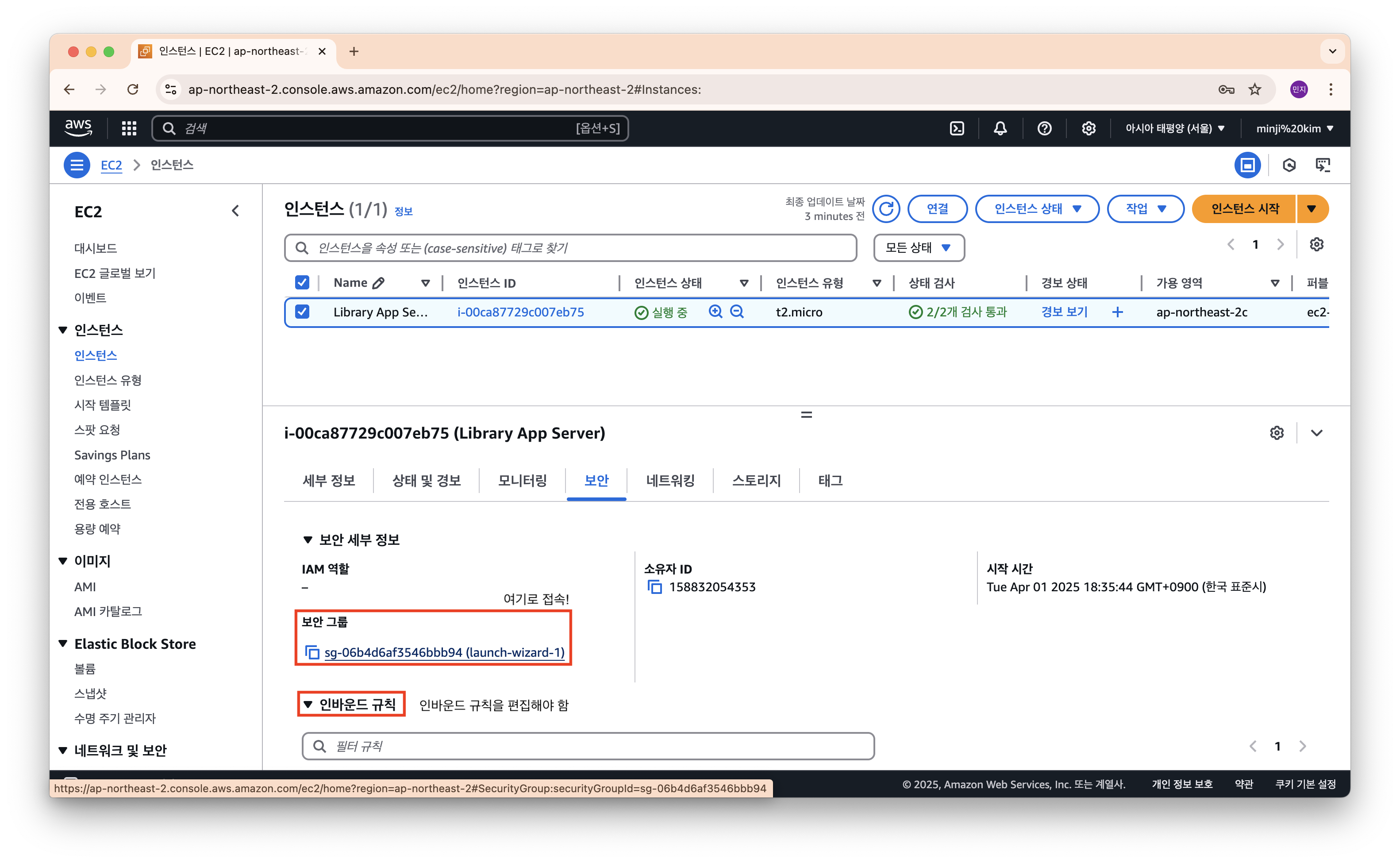Open the notifications bell
Viewport: 1400px width, 863px height.
(x=1000, y=128)
